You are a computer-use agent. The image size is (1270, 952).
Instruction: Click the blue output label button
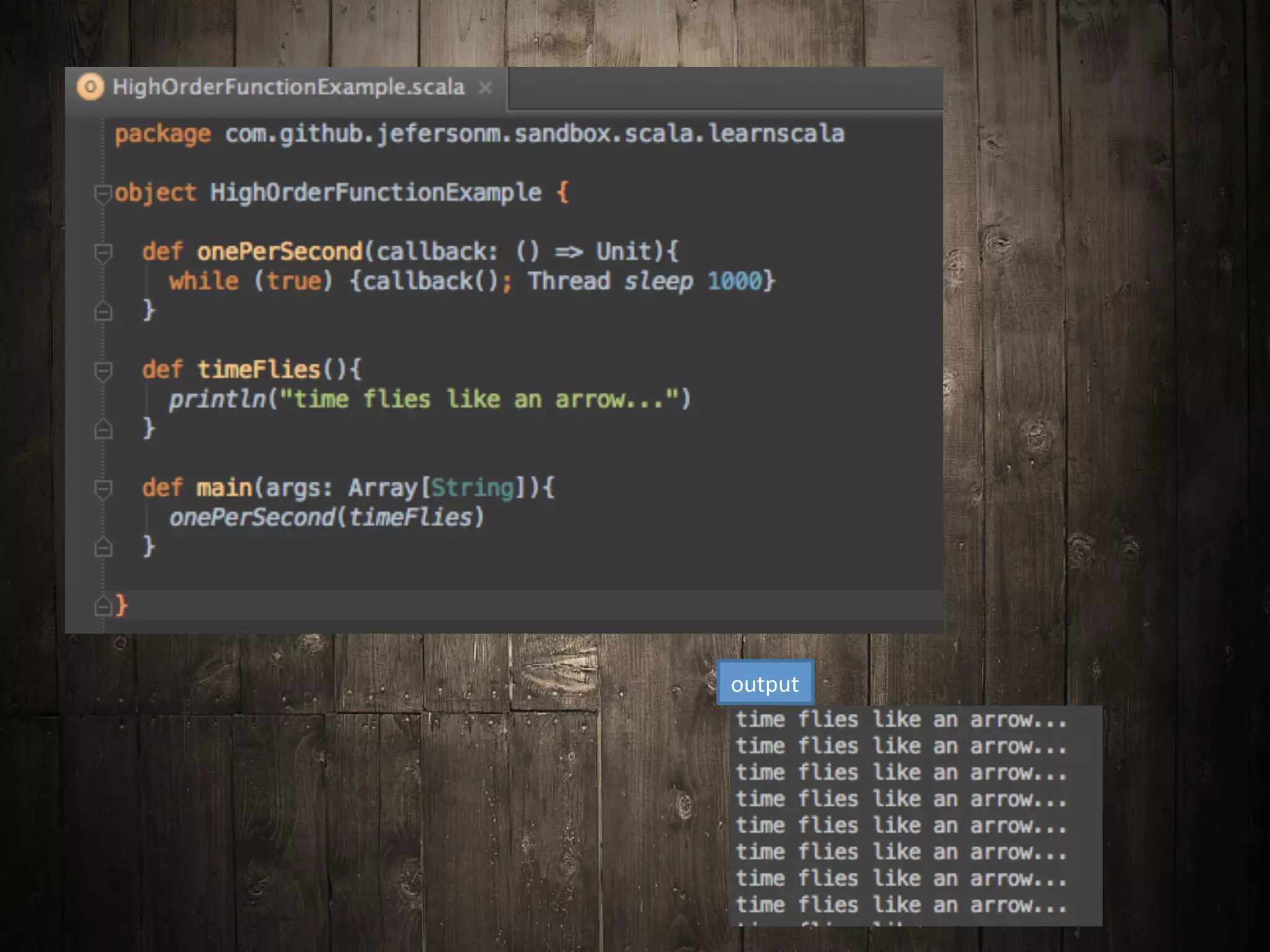coord(765,684)
